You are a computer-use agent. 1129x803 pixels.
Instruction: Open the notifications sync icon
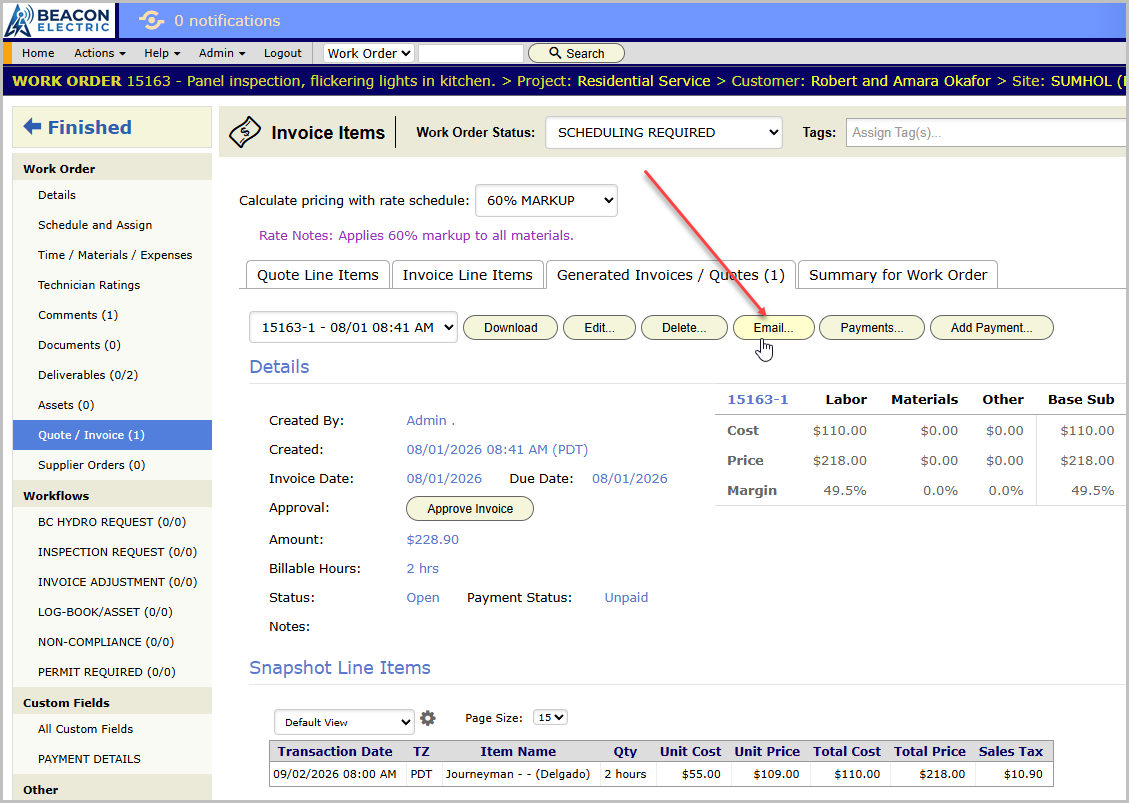151,20
